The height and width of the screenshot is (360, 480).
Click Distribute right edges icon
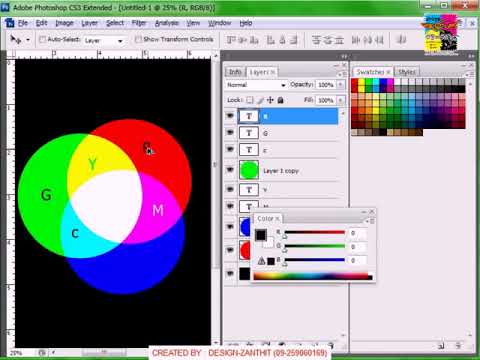pos(379,40)
